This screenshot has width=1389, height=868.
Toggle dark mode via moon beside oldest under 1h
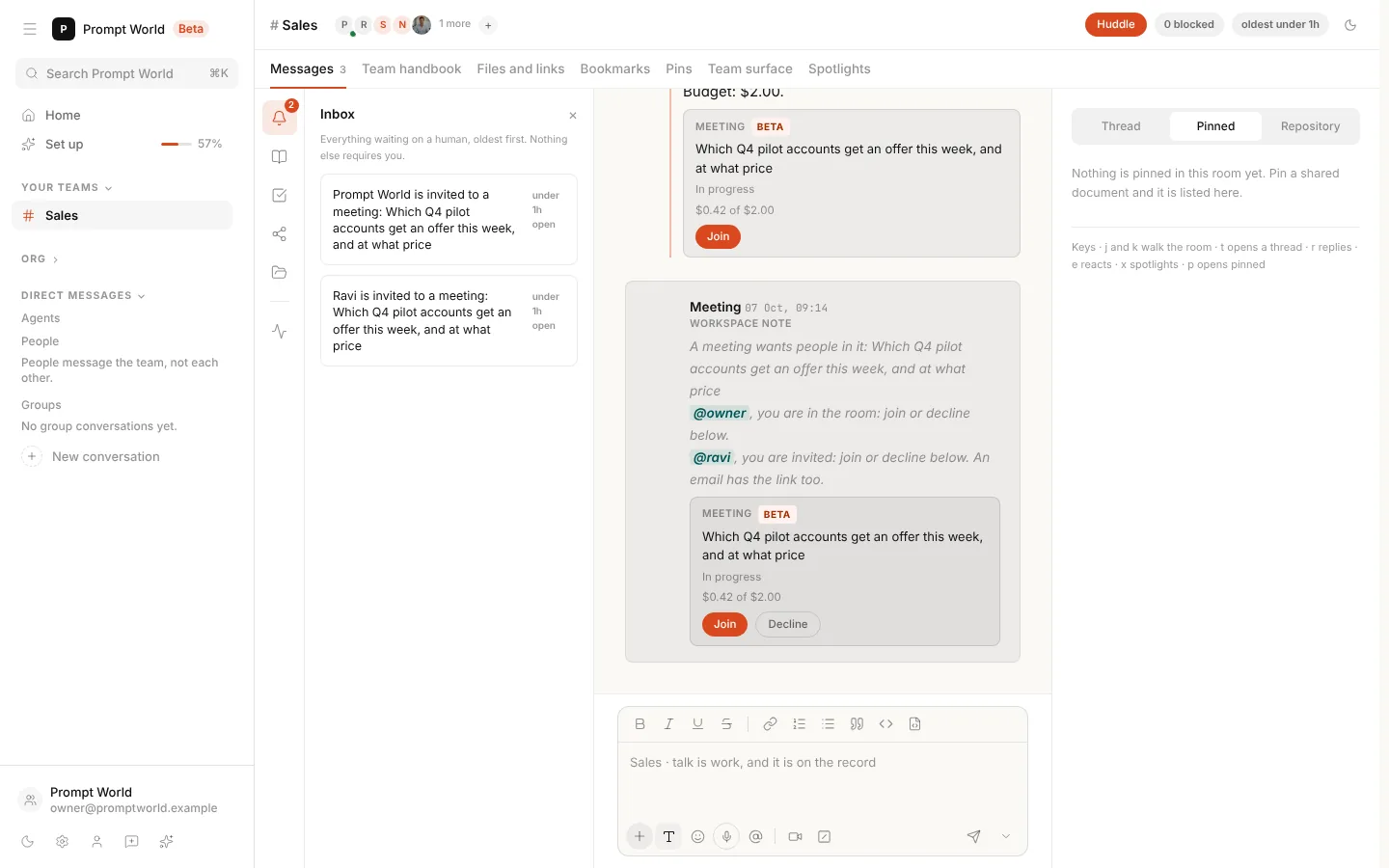pos(1350,25)
